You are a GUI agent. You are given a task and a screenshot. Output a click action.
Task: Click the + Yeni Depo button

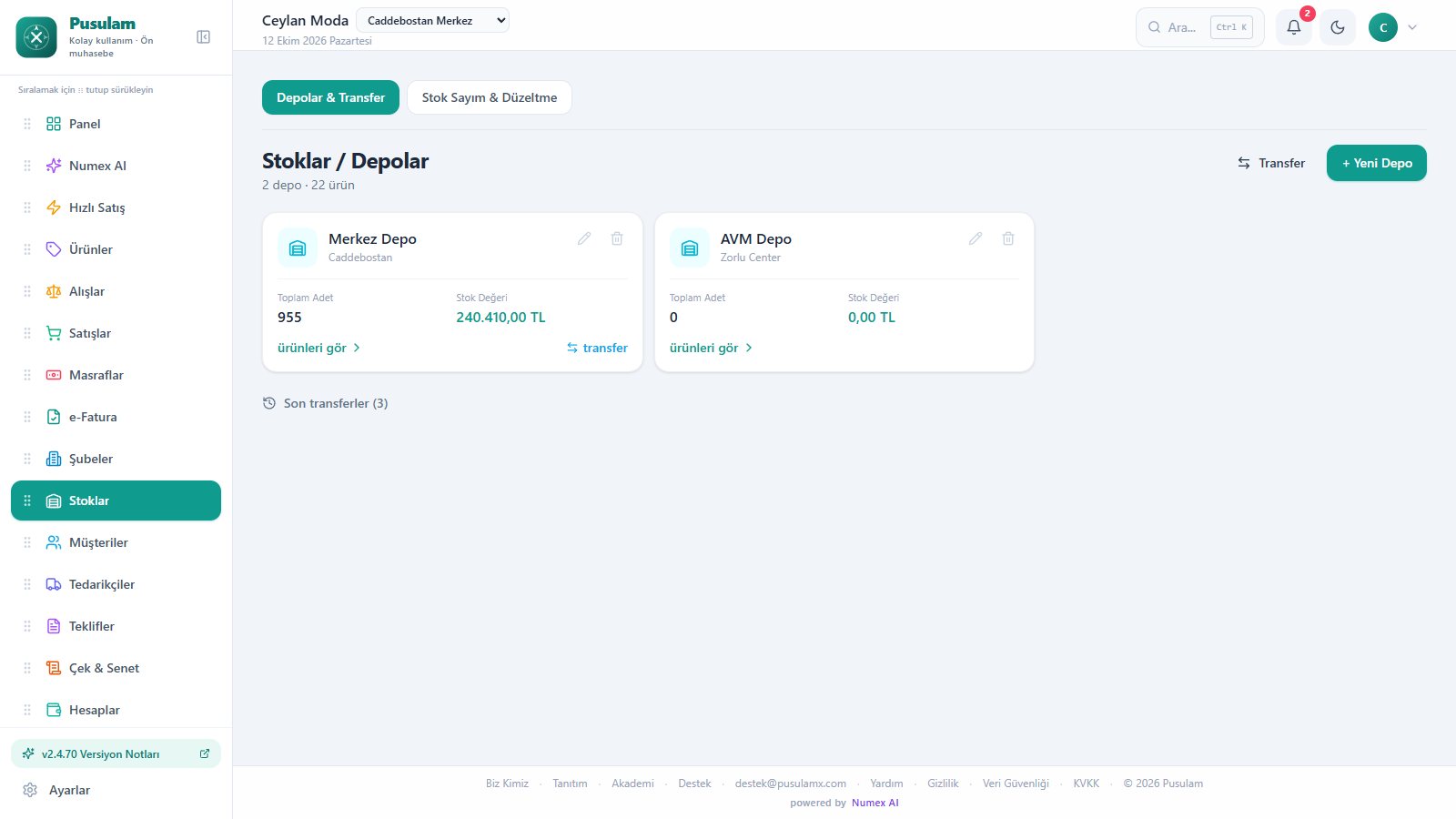tap(1376, 163)
